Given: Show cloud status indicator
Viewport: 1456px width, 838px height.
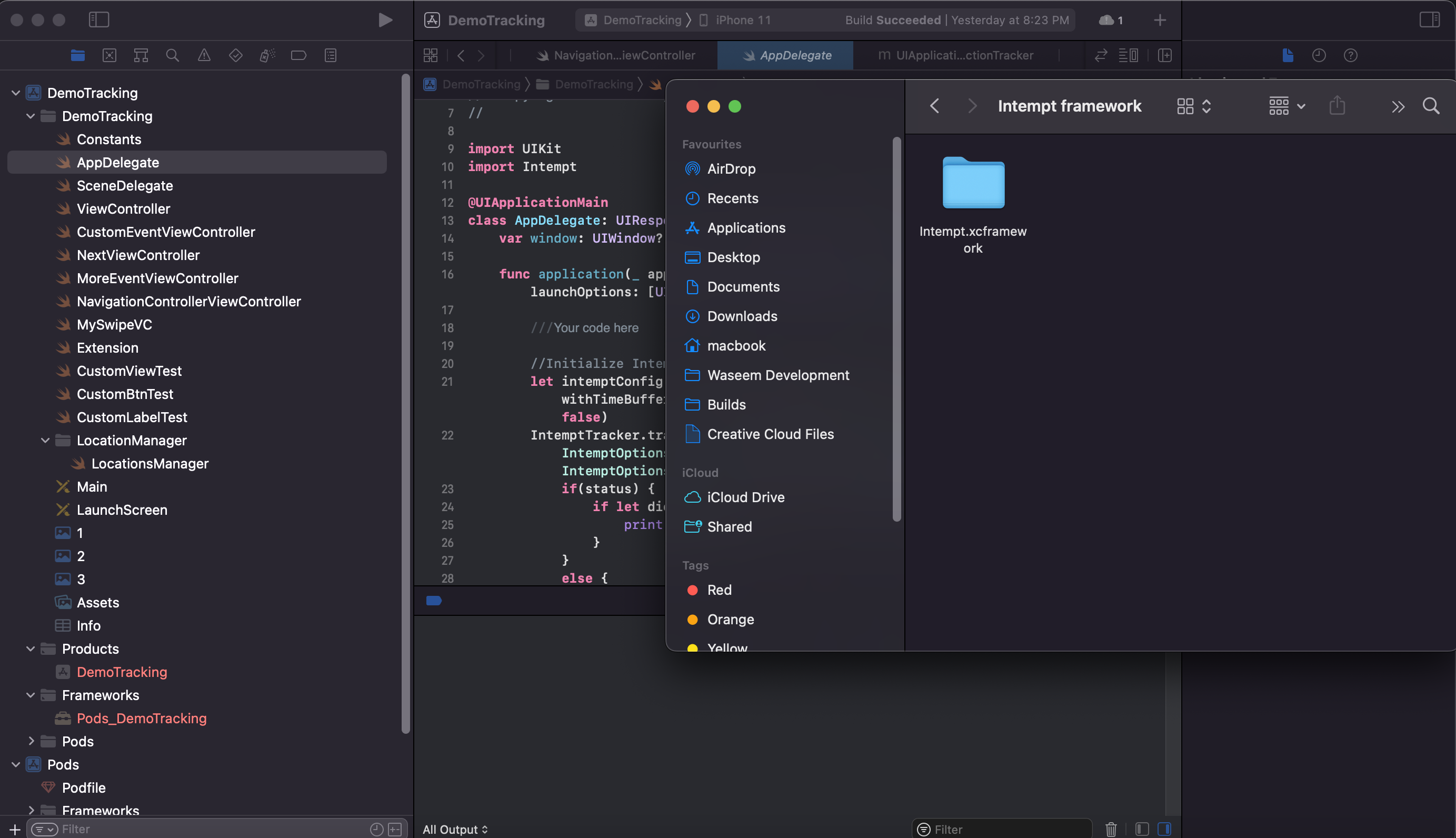Looking at the screenshot, I should (1111, 20).
